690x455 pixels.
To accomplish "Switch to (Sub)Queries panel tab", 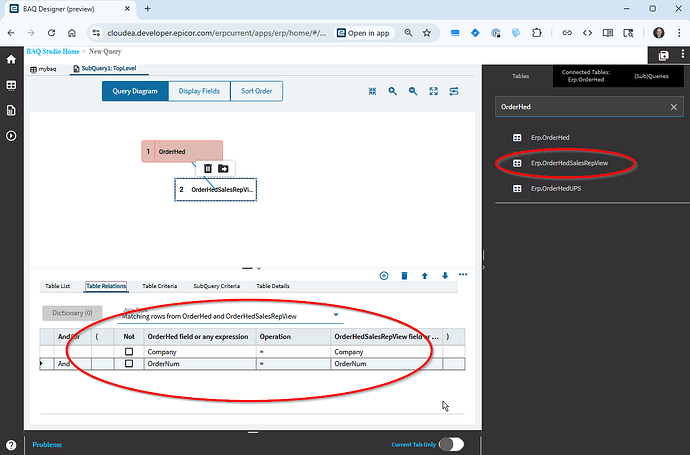I will point(651,76).
